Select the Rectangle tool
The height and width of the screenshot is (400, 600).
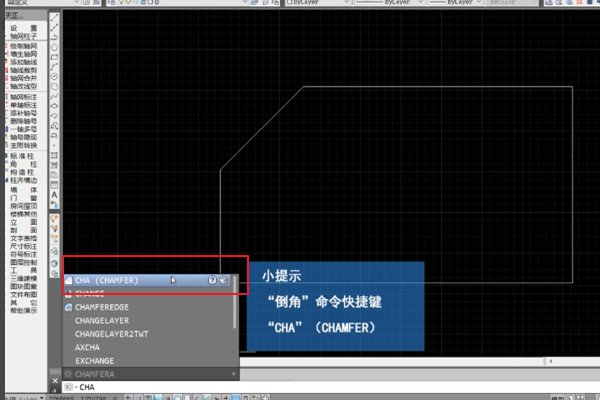[x=54, y=57]
